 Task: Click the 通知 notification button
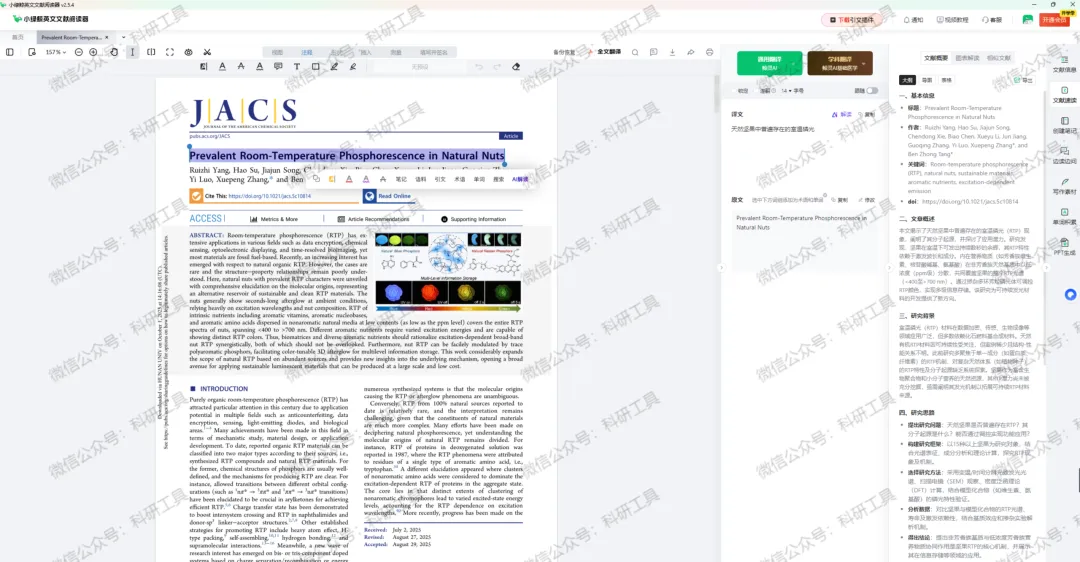(x=913, y=20)
